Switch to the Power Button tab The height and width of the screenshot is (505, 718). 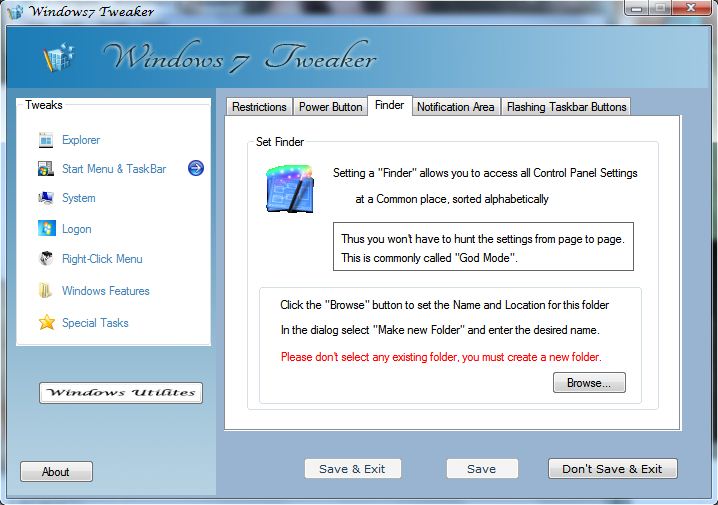point(330,107)
